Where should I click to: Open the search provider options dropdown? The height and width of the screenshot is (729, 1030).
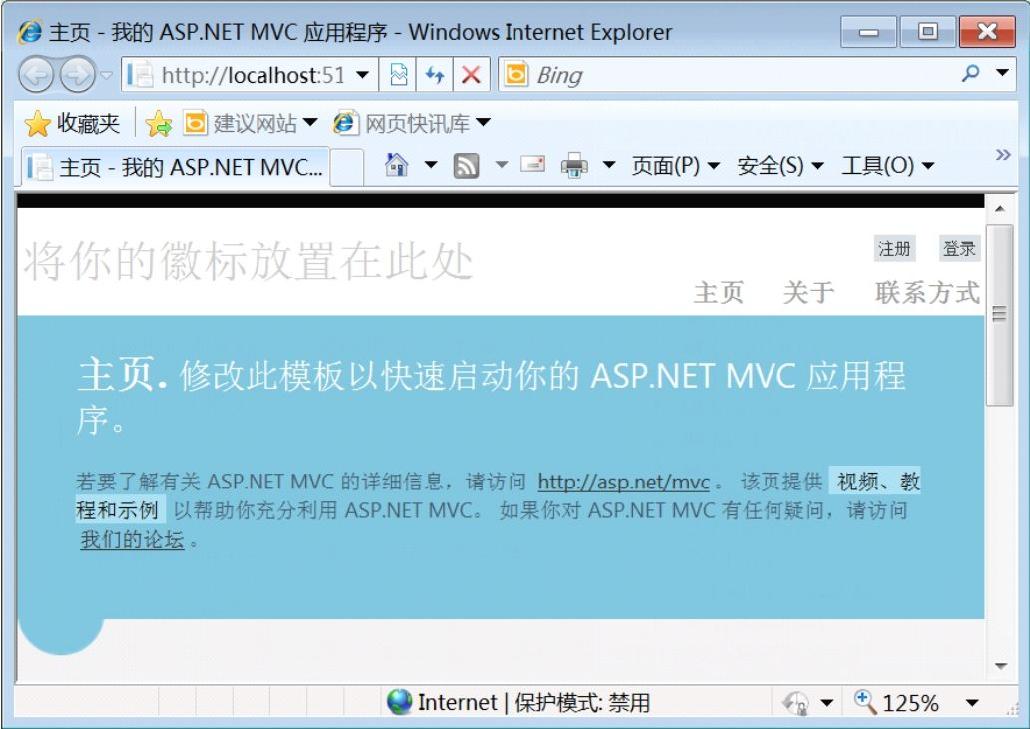coord(1002,73)
